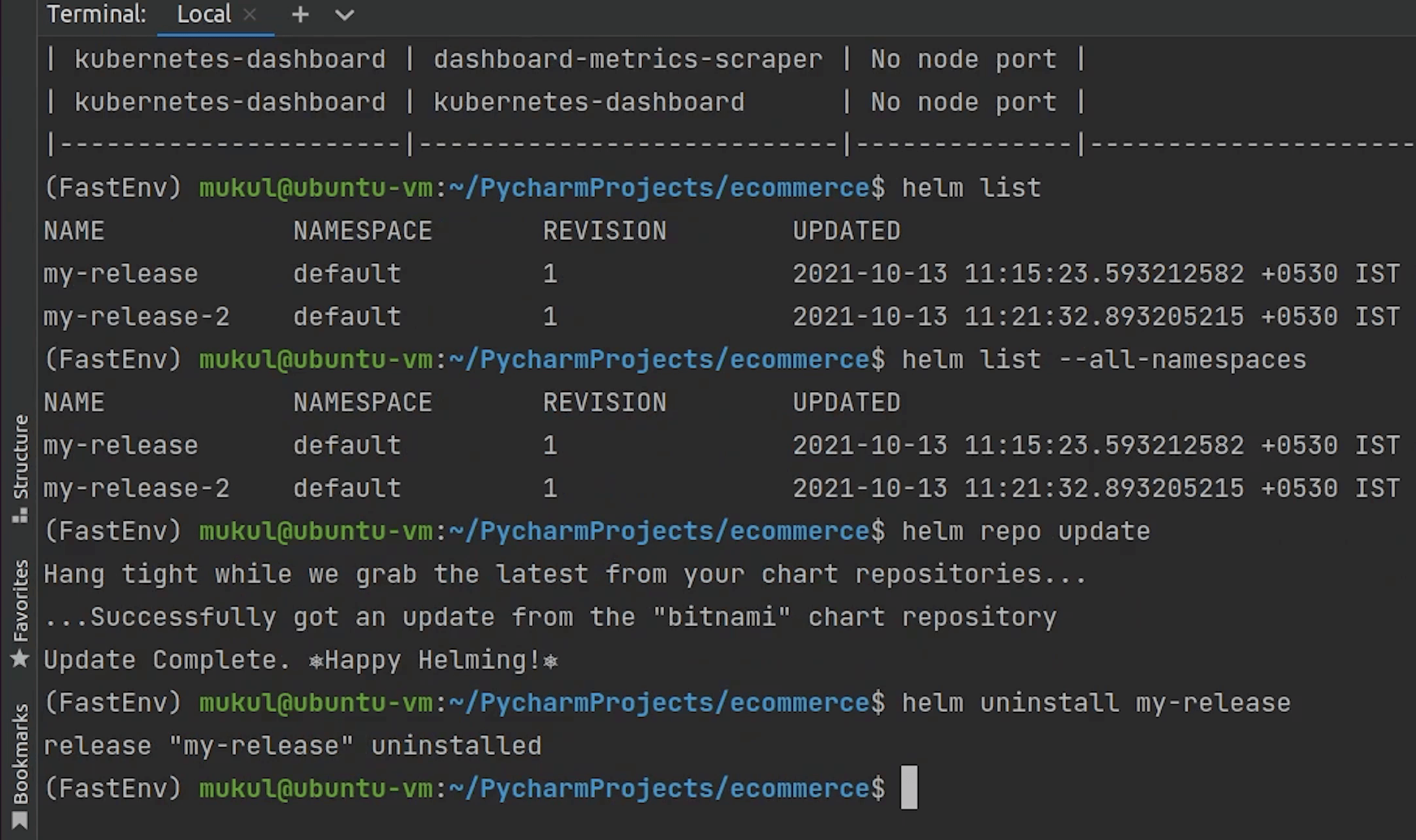Toggle the Favorites tool window label
Viewport: 1416px width, 840px height.
click(x=20, y=601)
